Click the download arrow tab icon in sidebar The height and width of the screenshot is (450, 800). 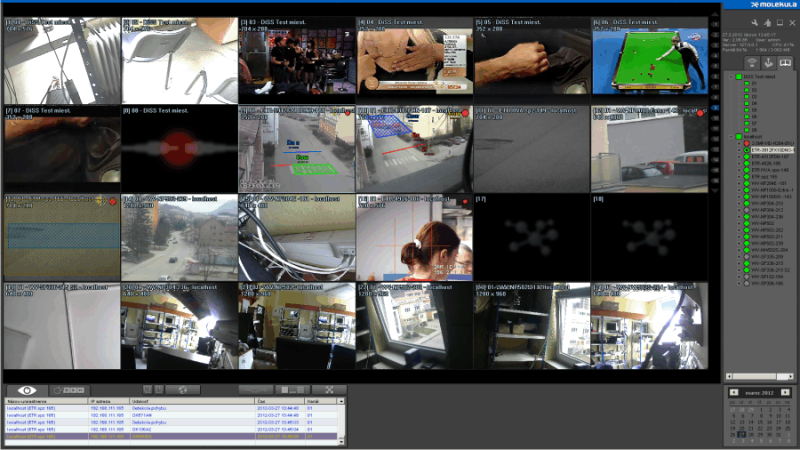point(768,62)
